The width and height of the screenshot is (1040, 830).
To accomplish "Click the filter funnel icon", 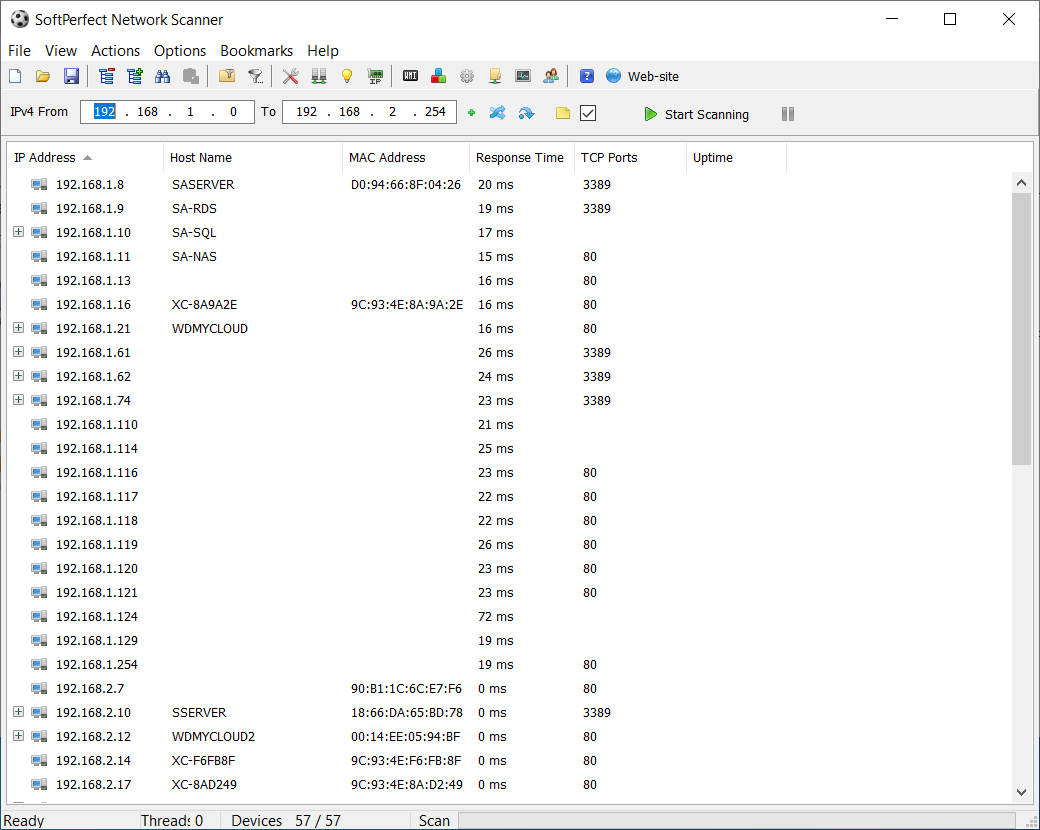I will 256,76.
